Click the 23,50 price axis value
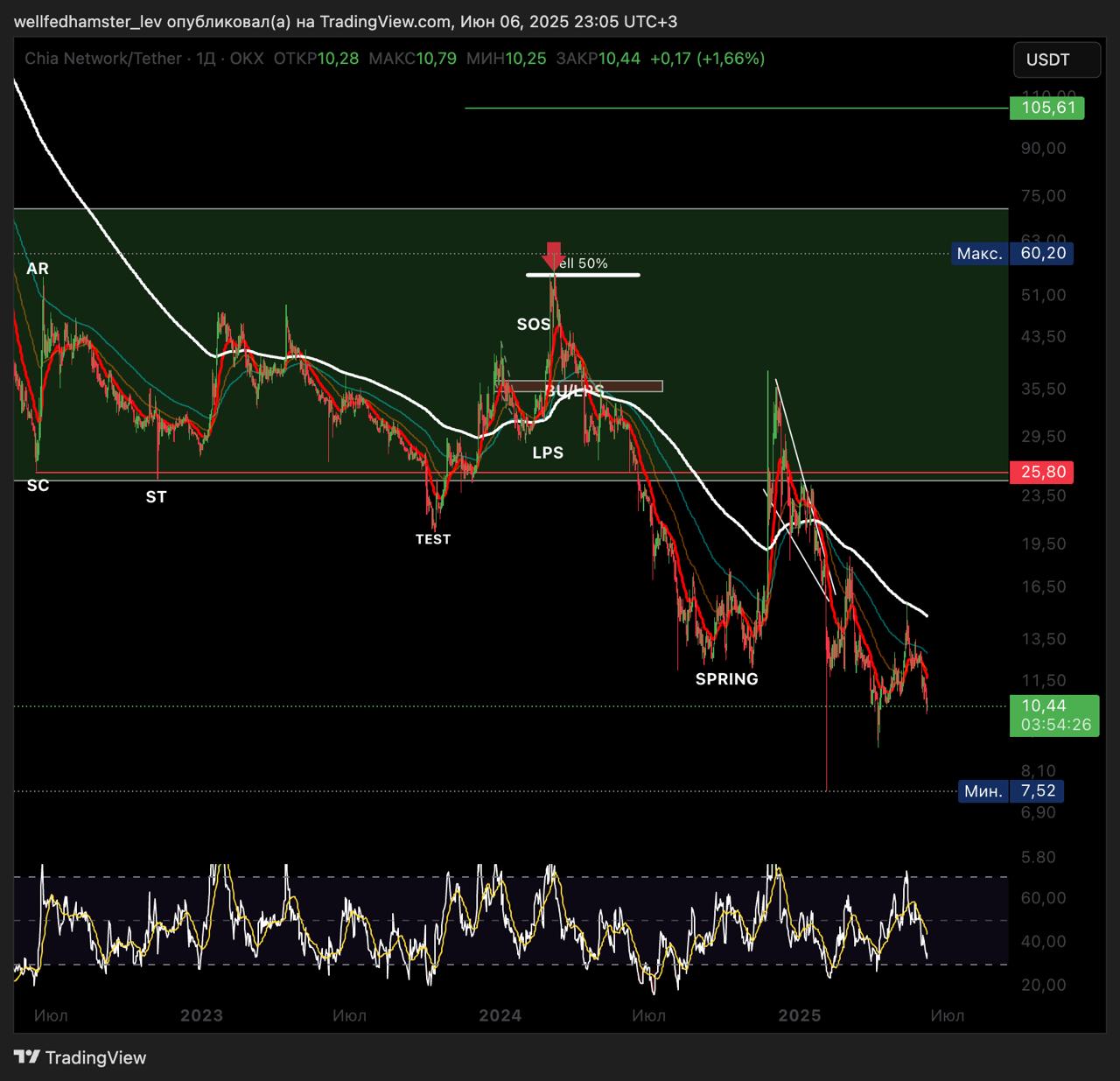Viewport: 1120px width, 1081px height. [1044, 496]
